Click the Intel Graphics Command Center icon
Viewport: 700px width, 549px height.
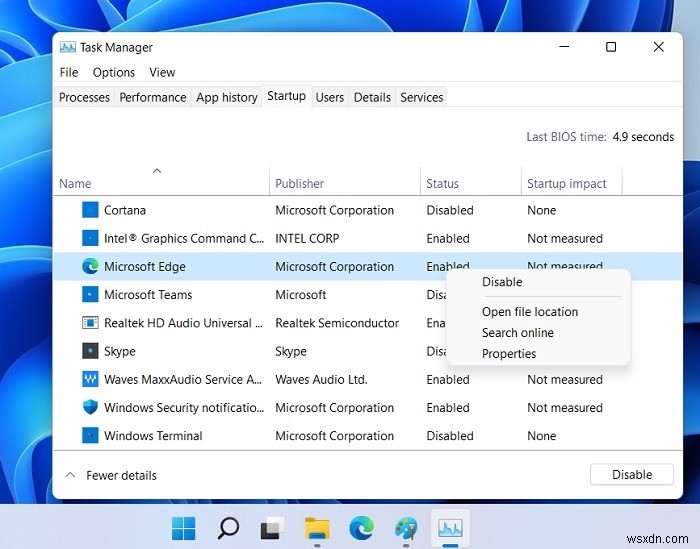click(x=90, y=238)
